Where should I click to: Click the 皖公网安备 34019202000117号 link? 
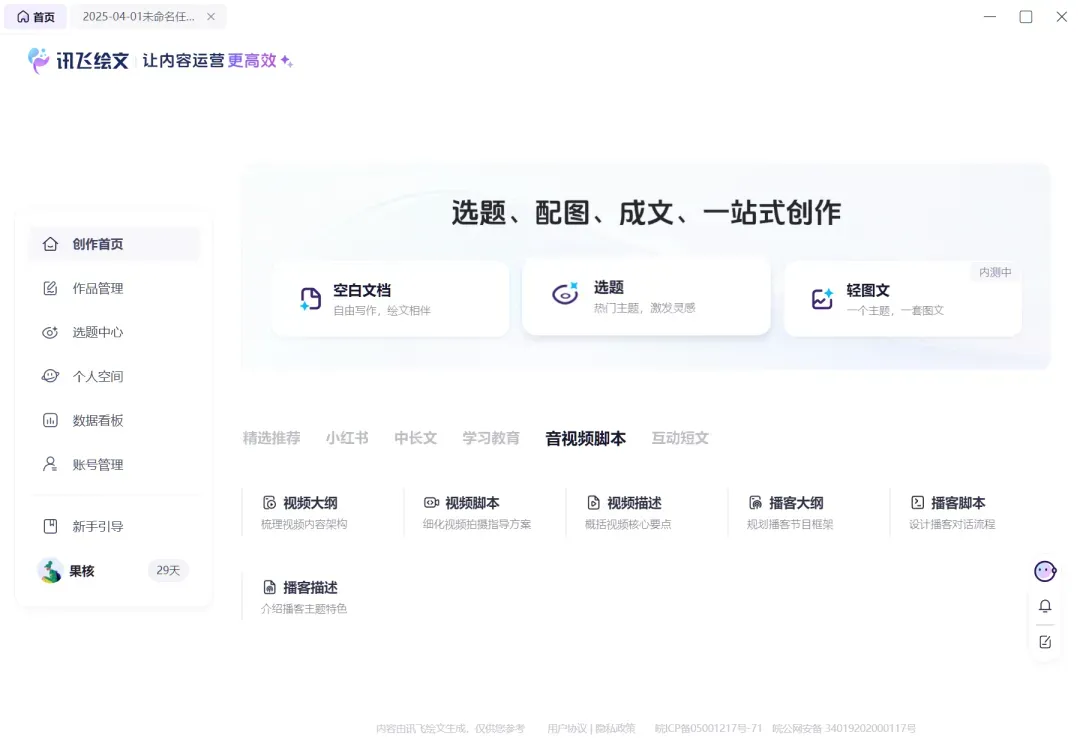click(x=844, y=728)
